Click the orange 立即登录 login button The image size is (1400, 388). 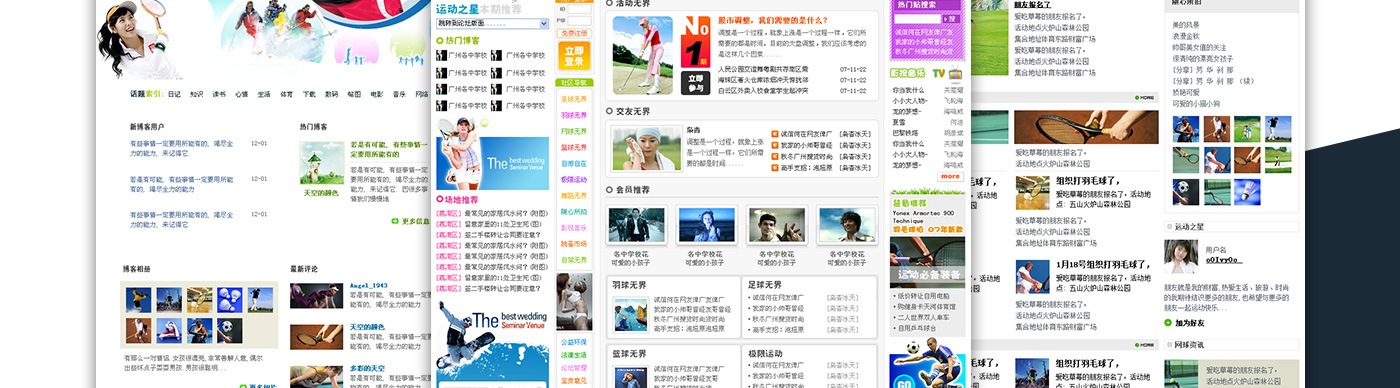[x=574, y=55]
